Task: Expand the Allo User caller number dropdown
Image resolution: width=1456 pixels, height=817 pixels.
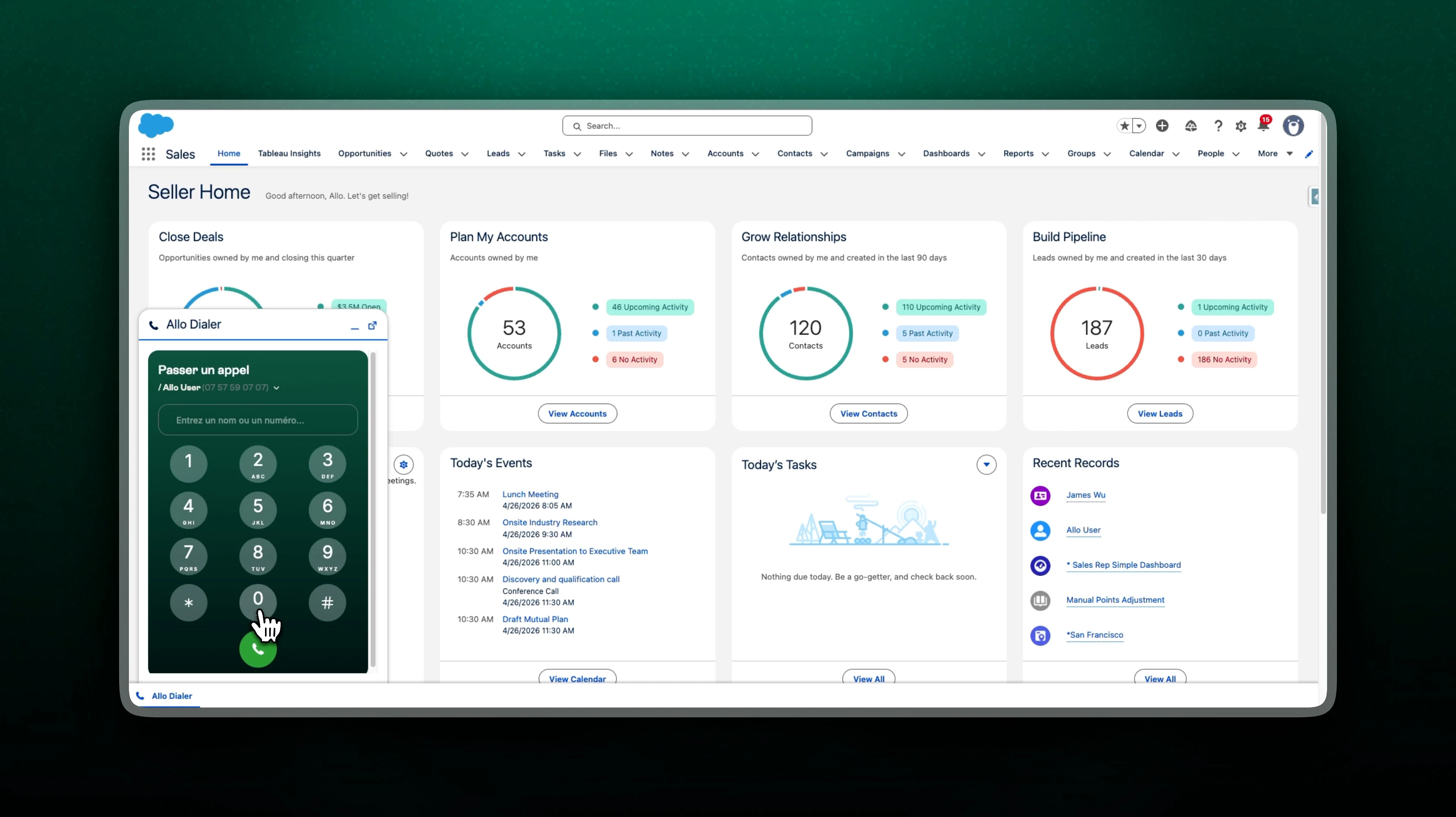Action: [276, 388]
